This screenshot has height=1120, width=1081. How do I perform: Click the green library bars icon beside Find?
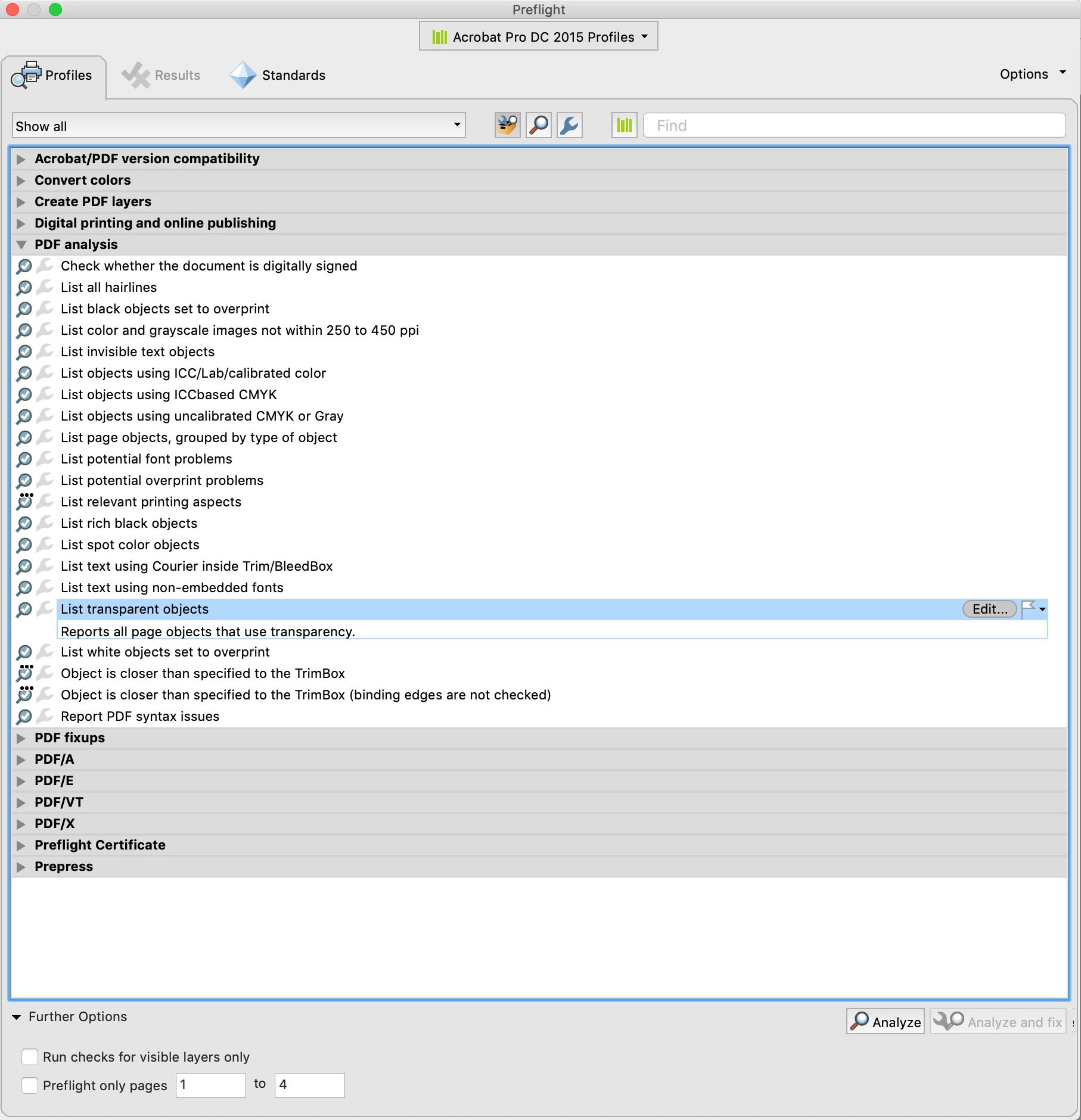(x=624, y=125)
